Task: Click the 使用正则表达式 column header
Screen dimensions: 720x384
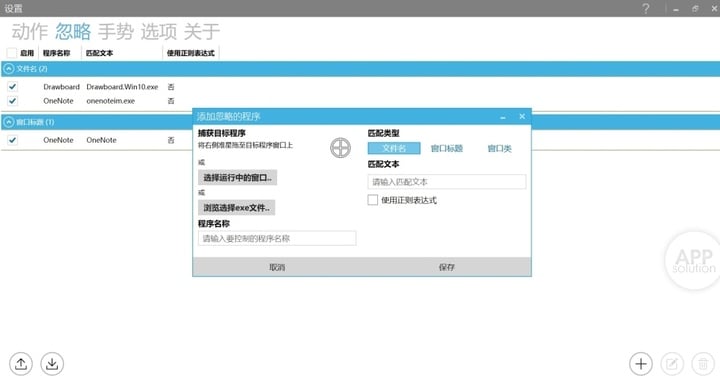Action: point(191,53)
